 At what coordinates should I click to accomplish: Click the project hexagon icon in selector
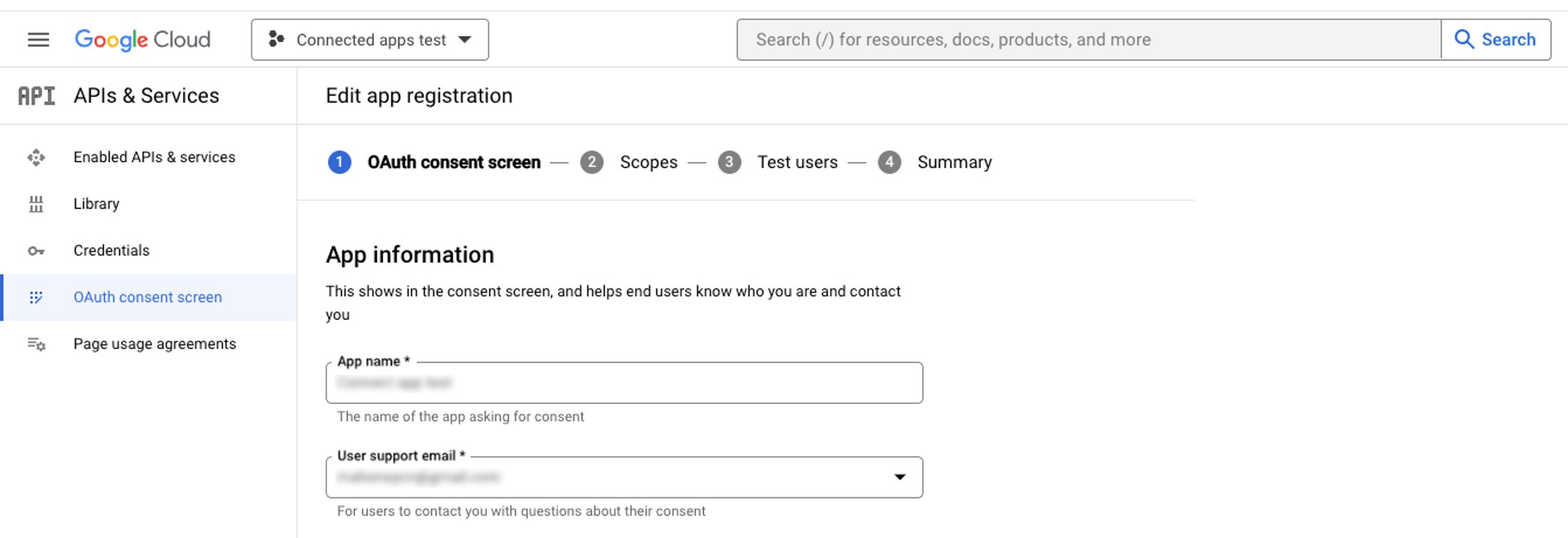coord(276,40)
